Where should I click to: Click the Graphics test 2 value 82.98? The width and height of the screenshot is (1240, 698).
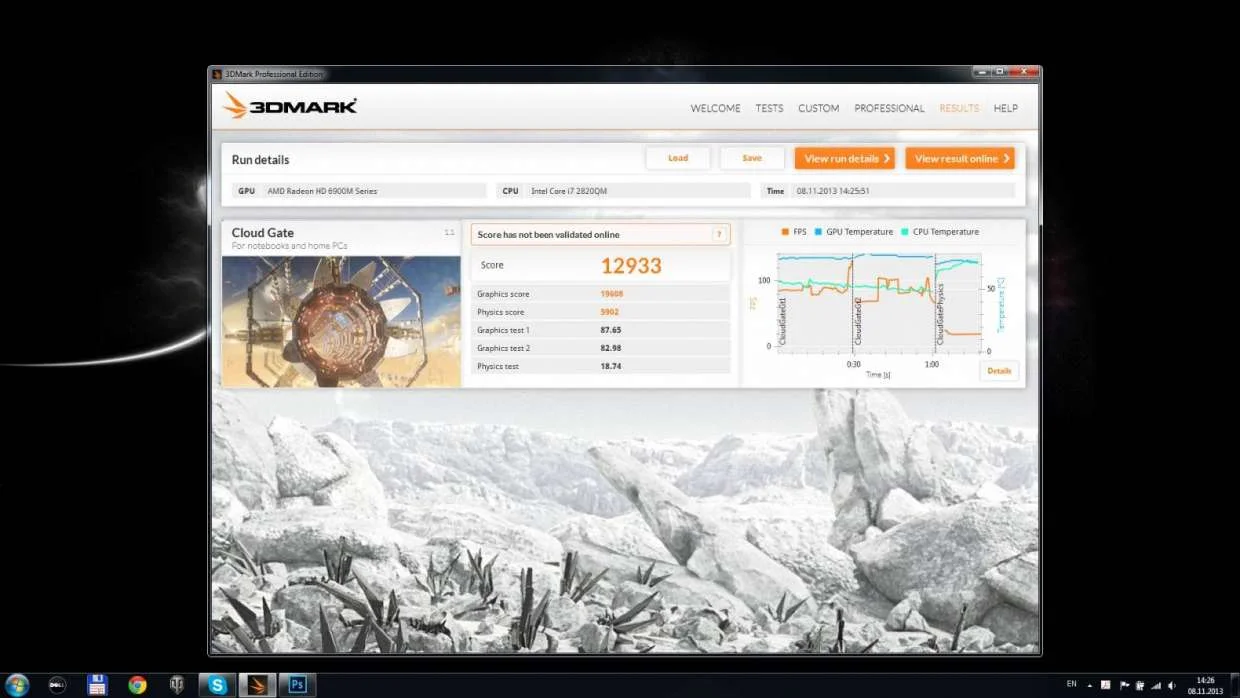click(611, 348)
